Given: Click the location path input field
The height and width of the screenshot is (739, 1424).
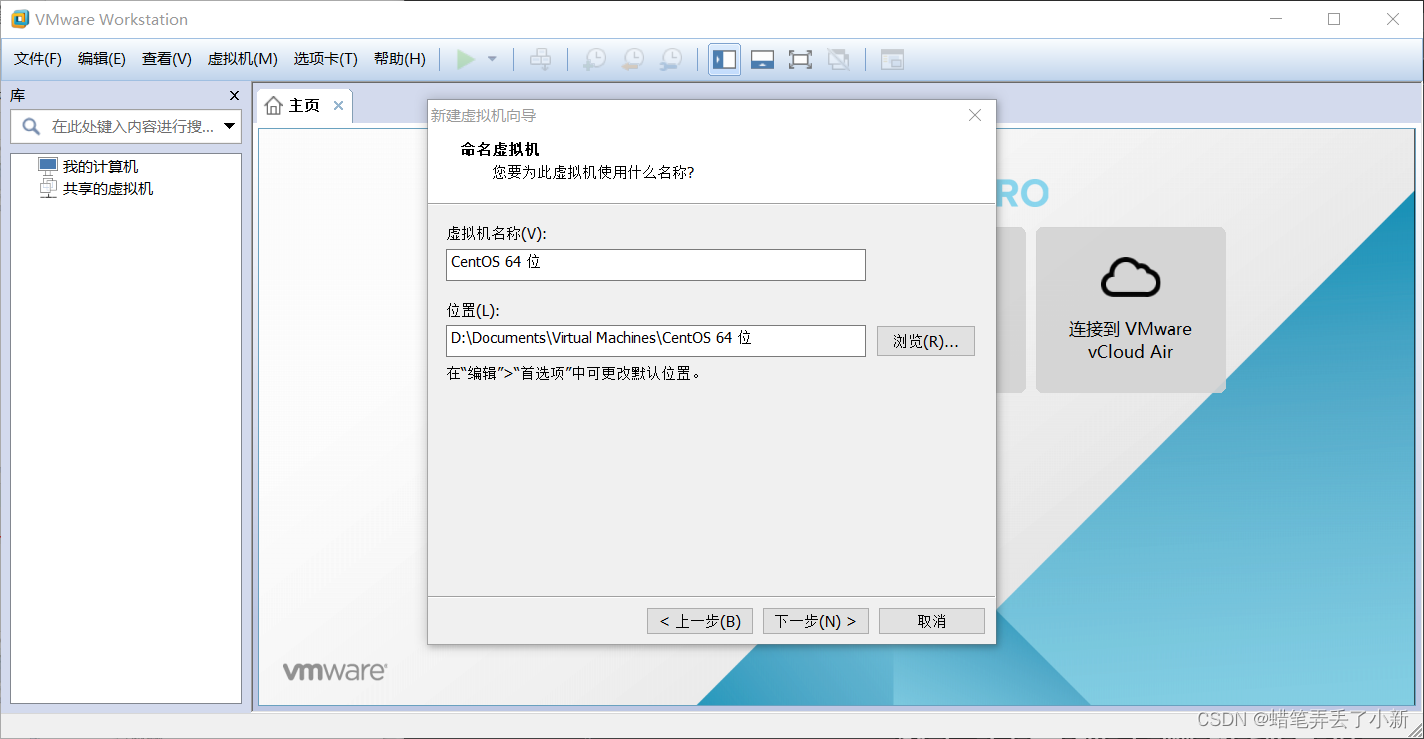Looking at the screenshot, I should (x=656, y=341).
